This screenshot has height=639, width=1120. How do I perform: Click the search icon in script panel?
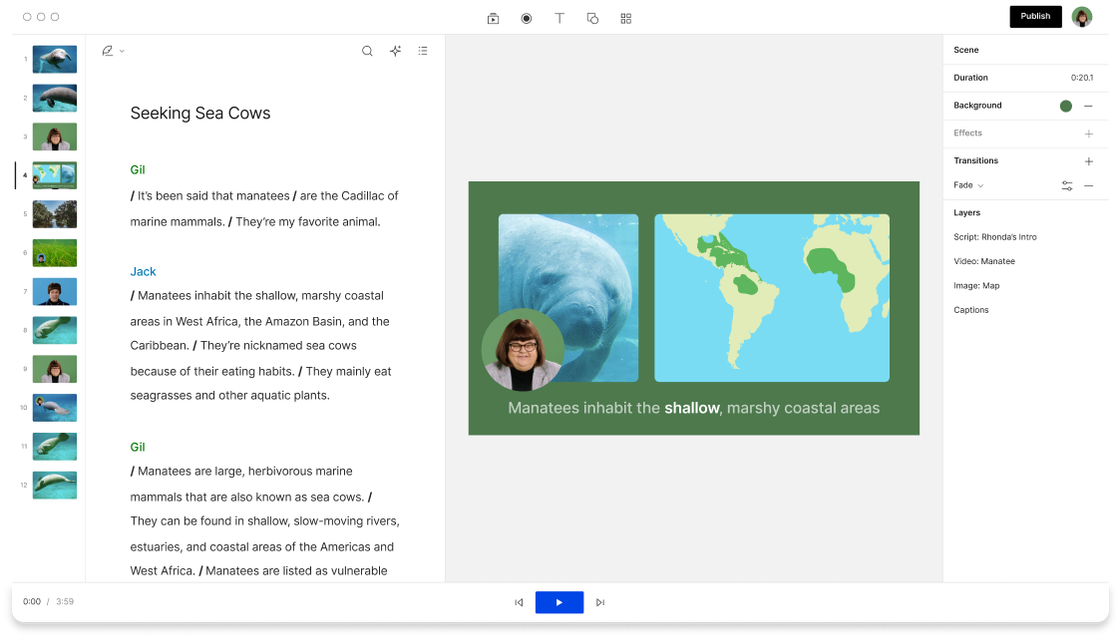pyautogui.click(x=367, y=51)
